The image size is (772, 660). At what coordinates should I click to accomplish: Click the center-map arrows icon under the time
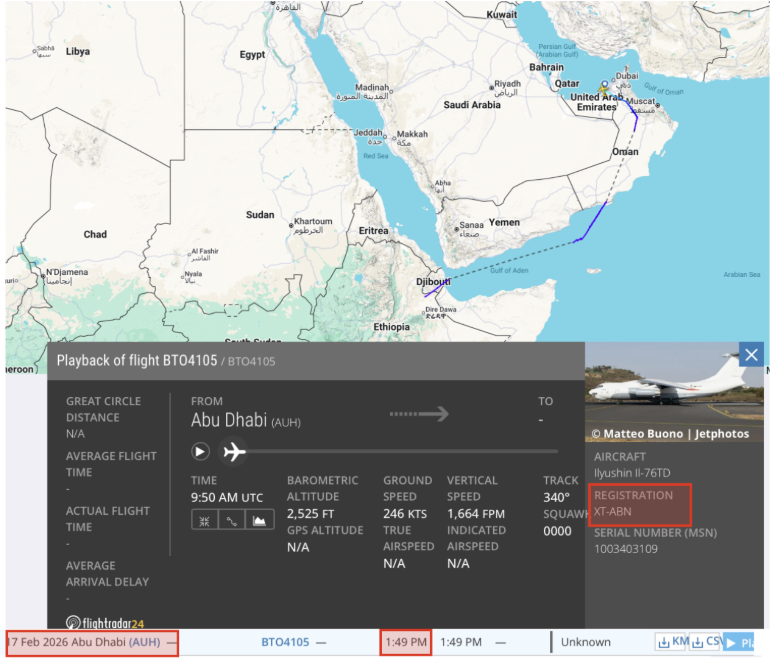204,521
